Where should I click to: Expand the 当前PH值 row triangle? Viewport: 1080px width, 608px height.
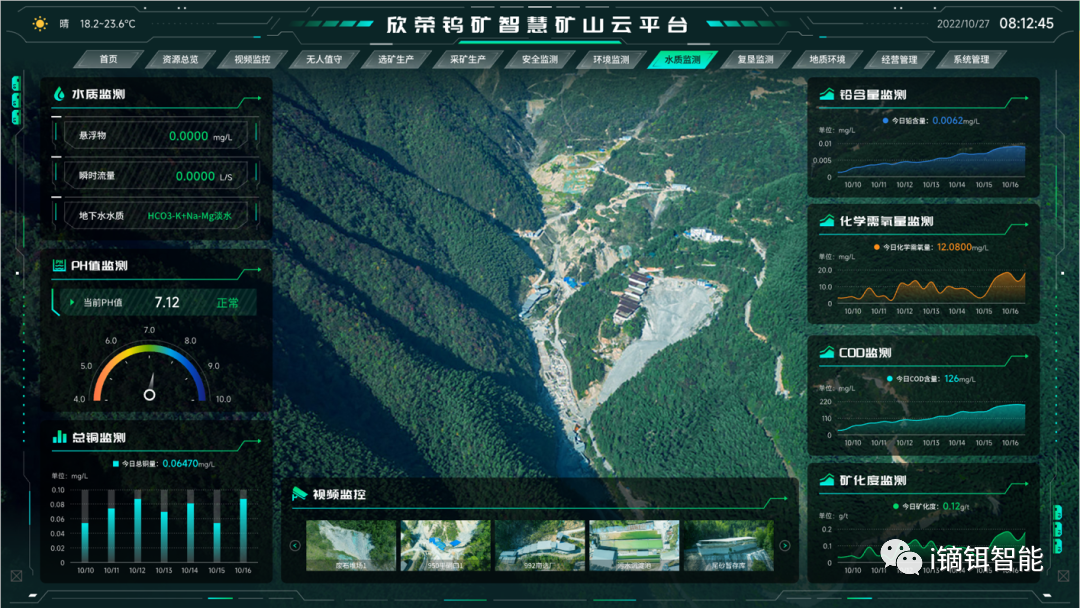72,302
